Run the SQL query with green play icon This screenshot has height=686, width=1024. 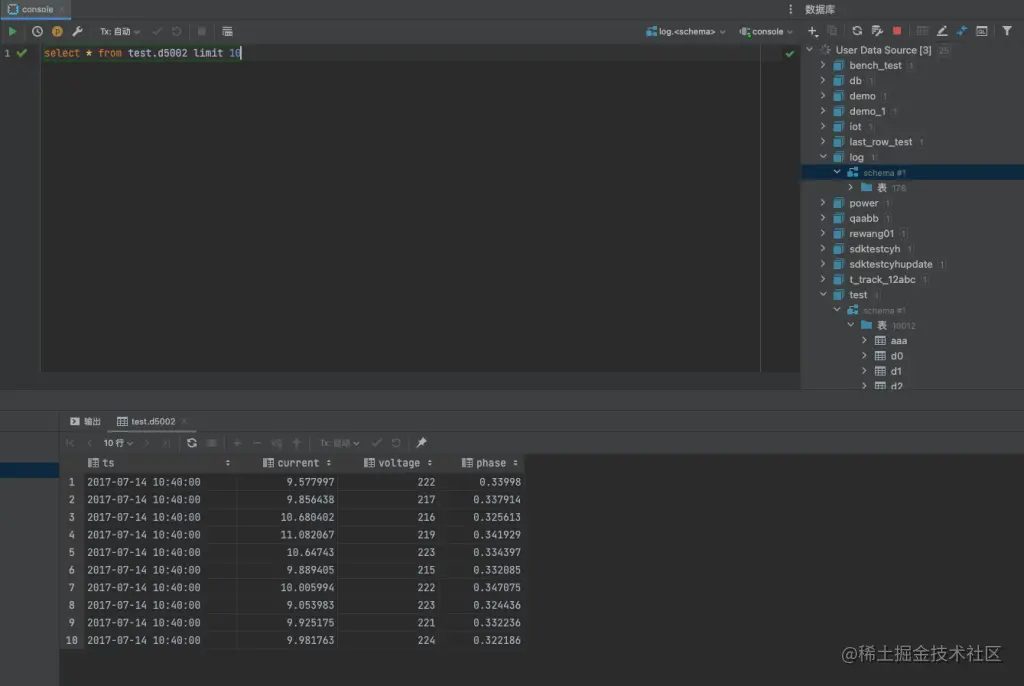coord(13,31)
